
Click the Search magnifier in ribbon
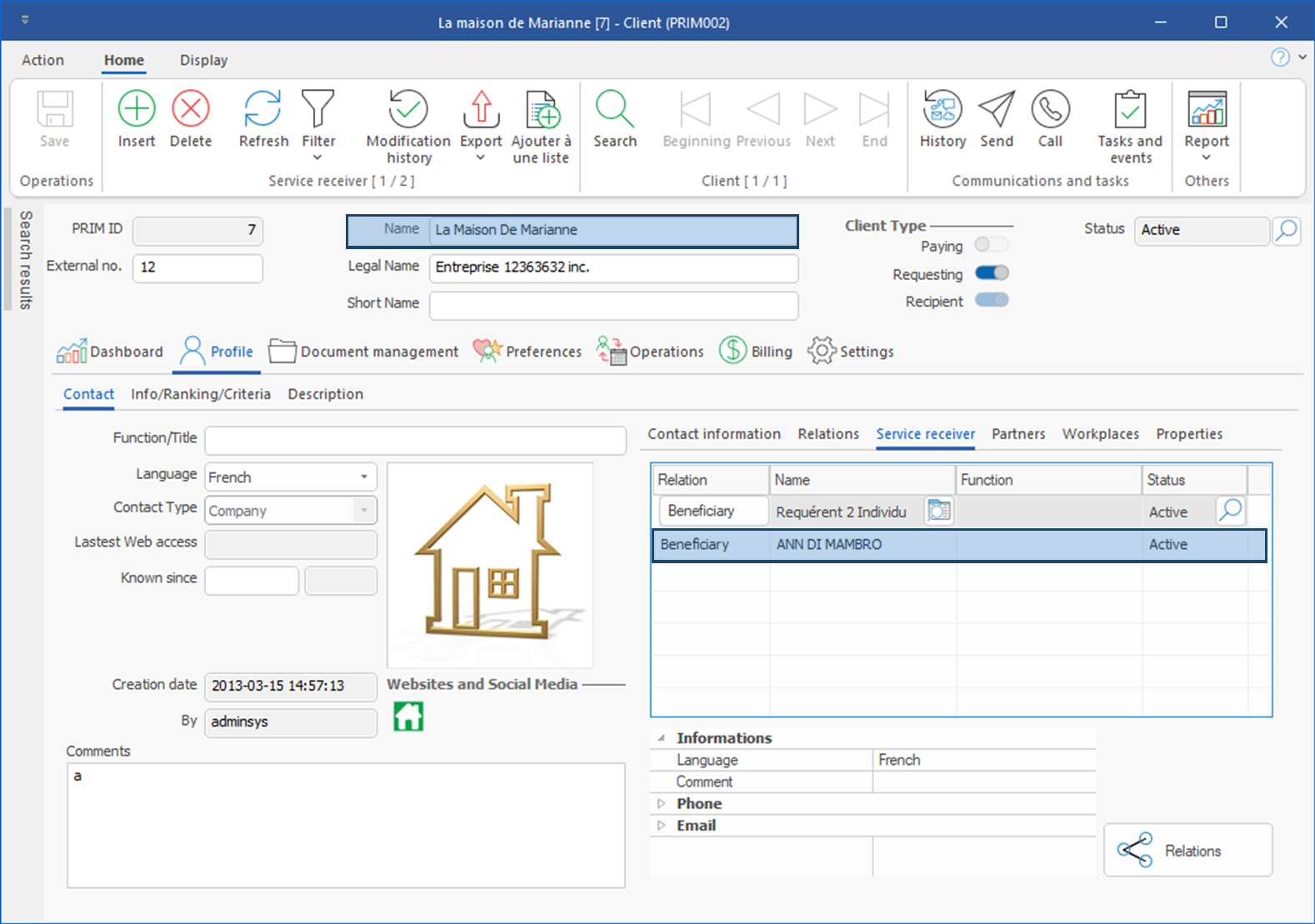coord(615,110)
